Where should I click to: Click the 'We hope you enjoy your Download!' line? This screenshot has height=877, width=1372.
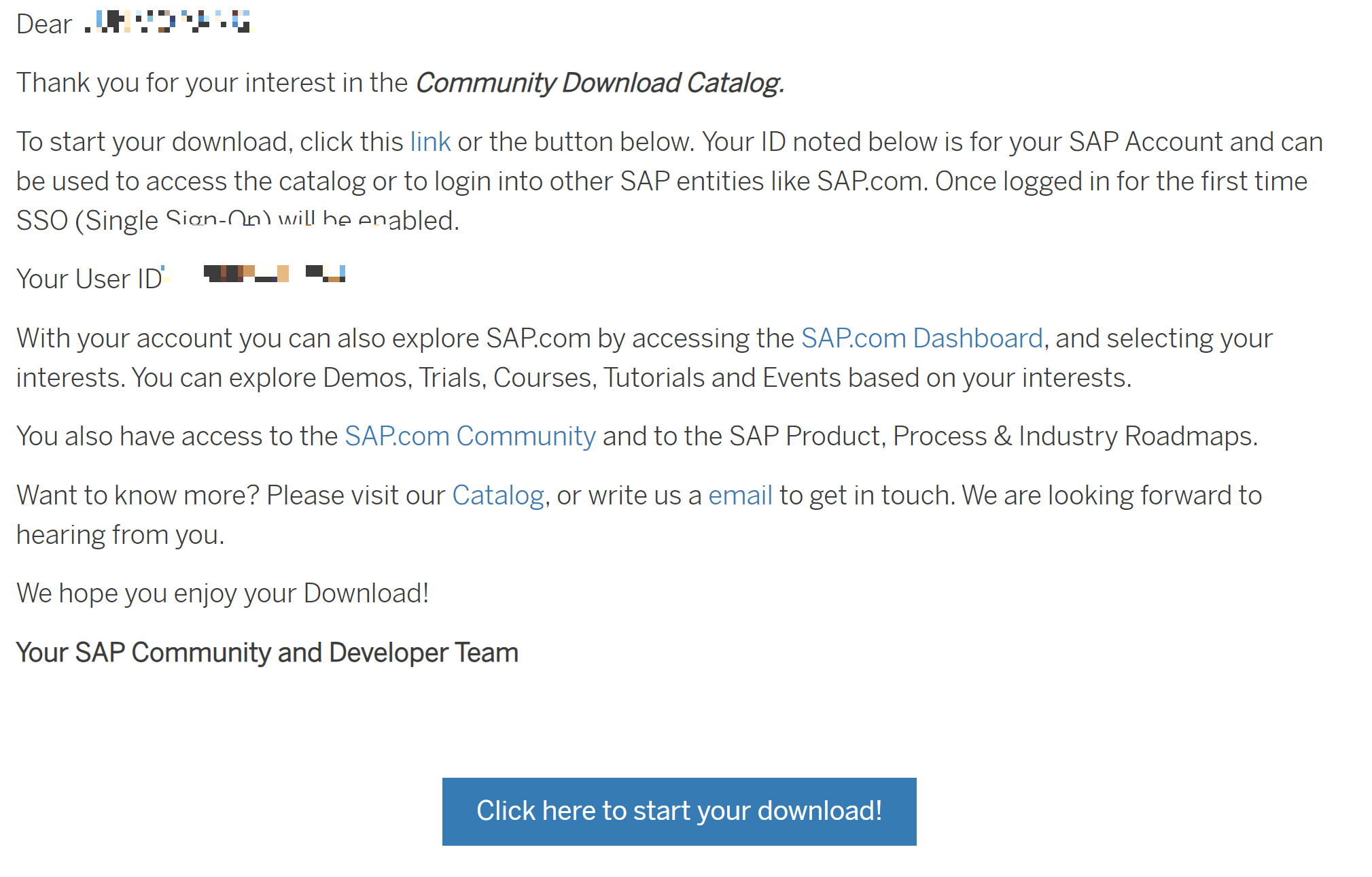222,594
